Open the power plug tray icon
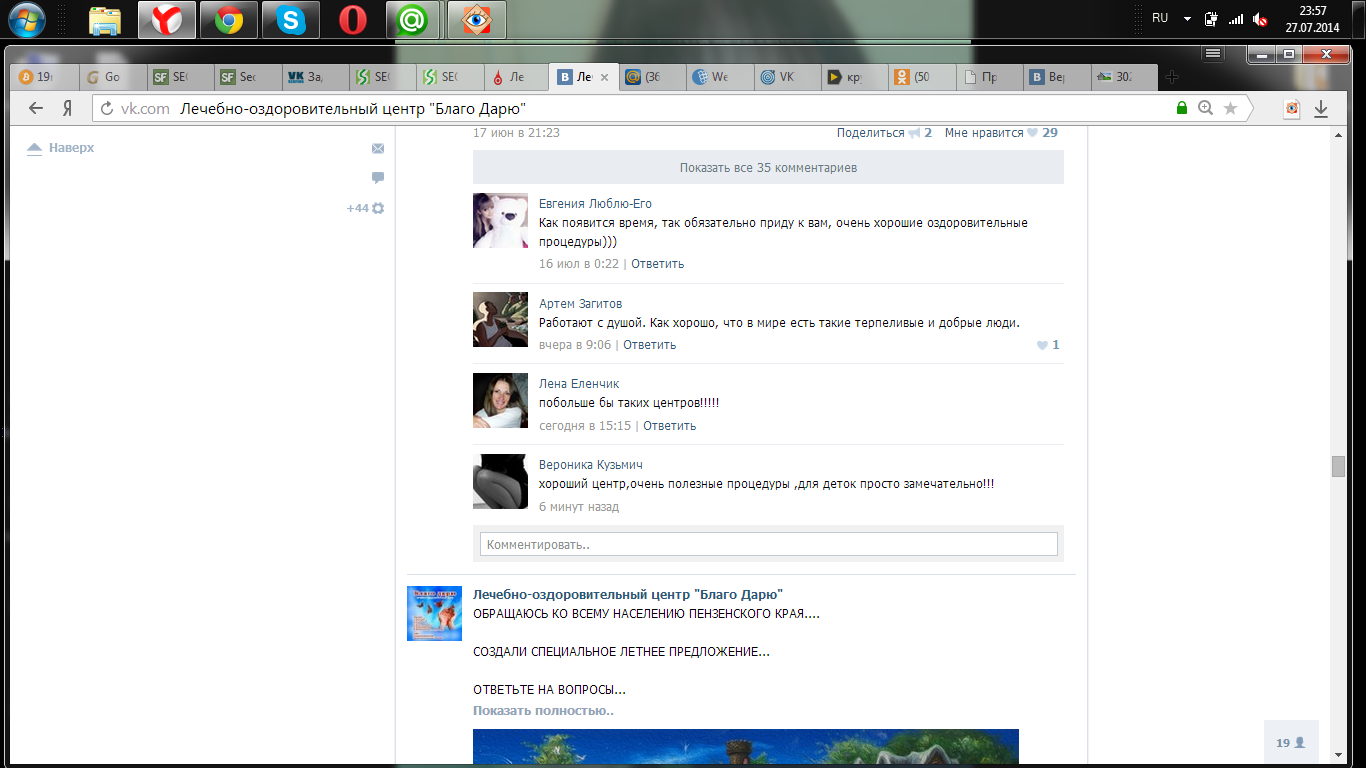Image resolution: width=1366 pixels, height=768 pixels. click(1212, 19)
